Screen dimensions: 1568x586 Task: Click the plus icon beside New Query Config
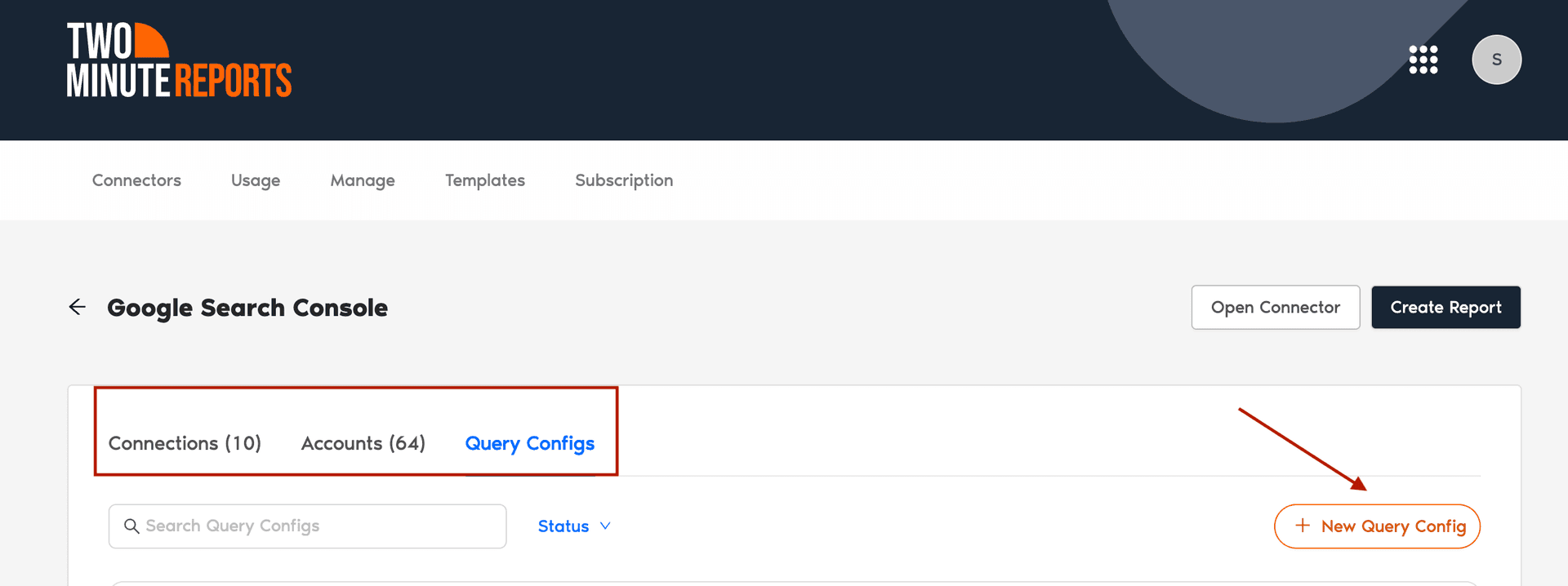[1303, 526]
